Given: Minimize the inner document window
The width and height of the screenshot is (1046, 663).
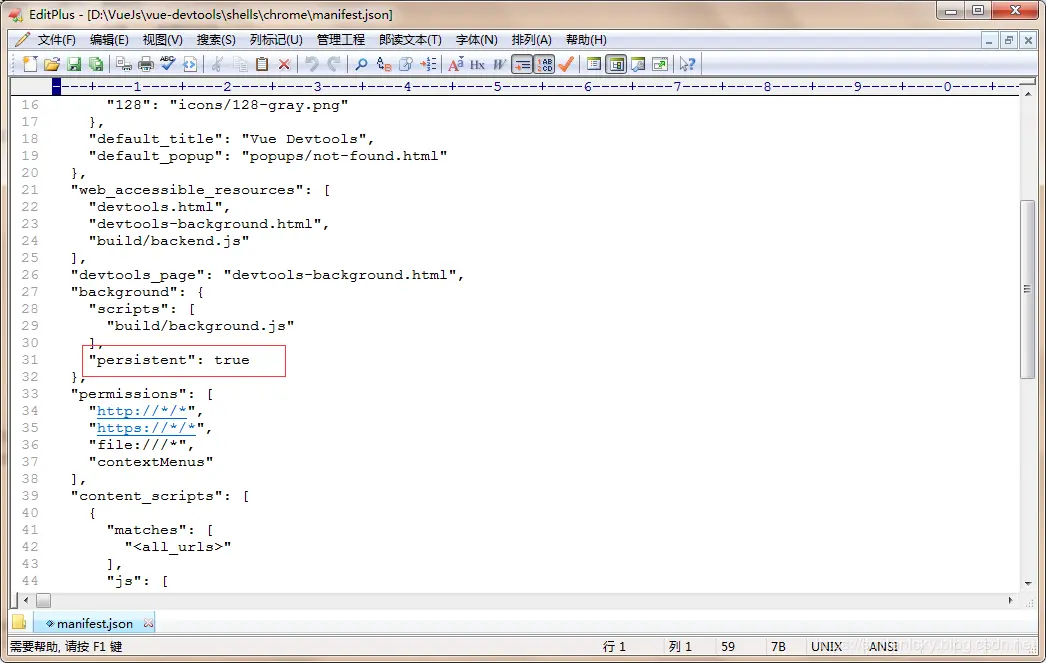Looking at the screenshot, I should coord(989,41).
